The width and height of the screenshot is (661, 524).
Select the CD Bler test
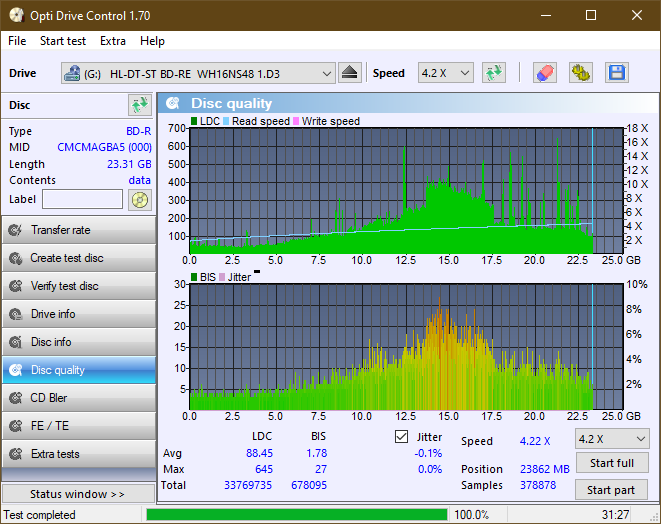click(78, 398)
